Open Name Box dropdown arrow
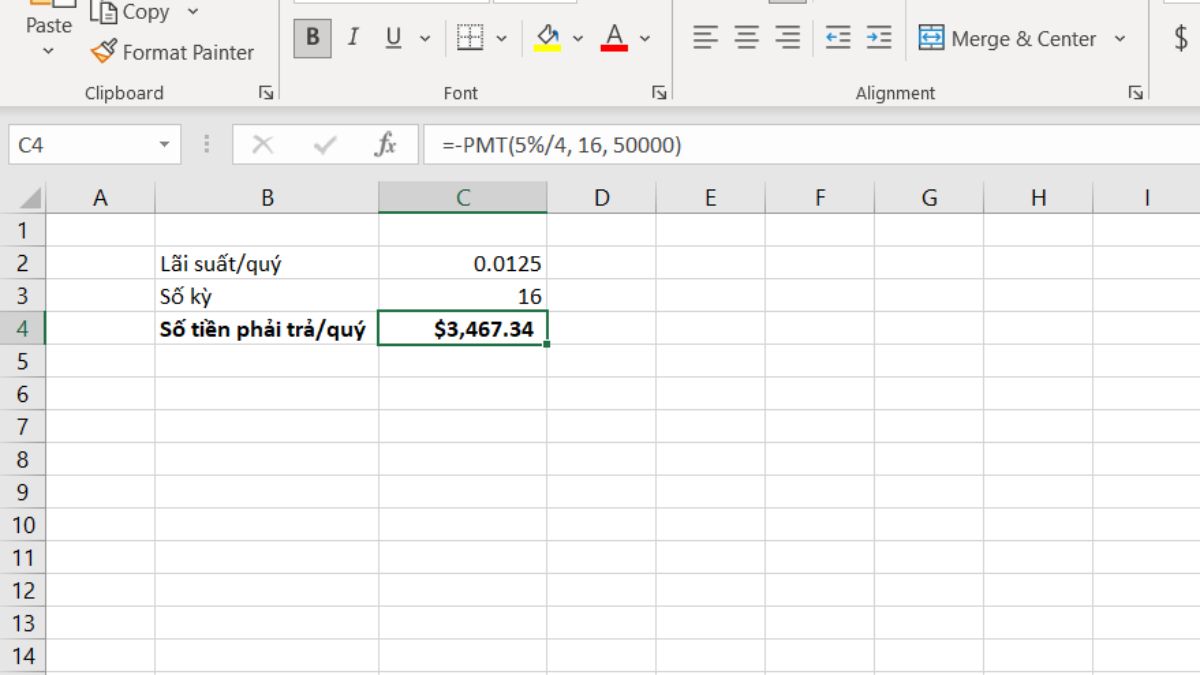Viewport: 1200px width, 675px height. pos(164,145)
